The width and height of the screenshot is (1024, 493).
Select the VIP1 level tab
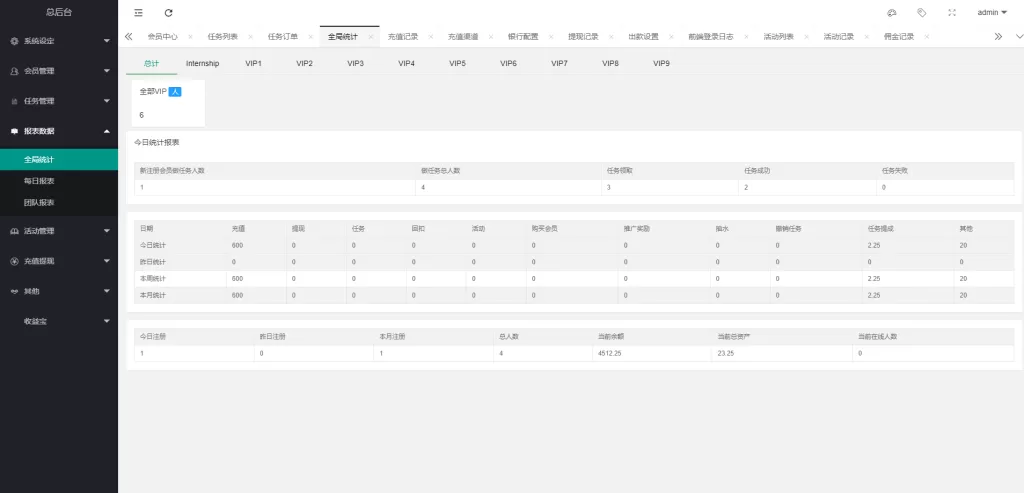pos(253,64)
